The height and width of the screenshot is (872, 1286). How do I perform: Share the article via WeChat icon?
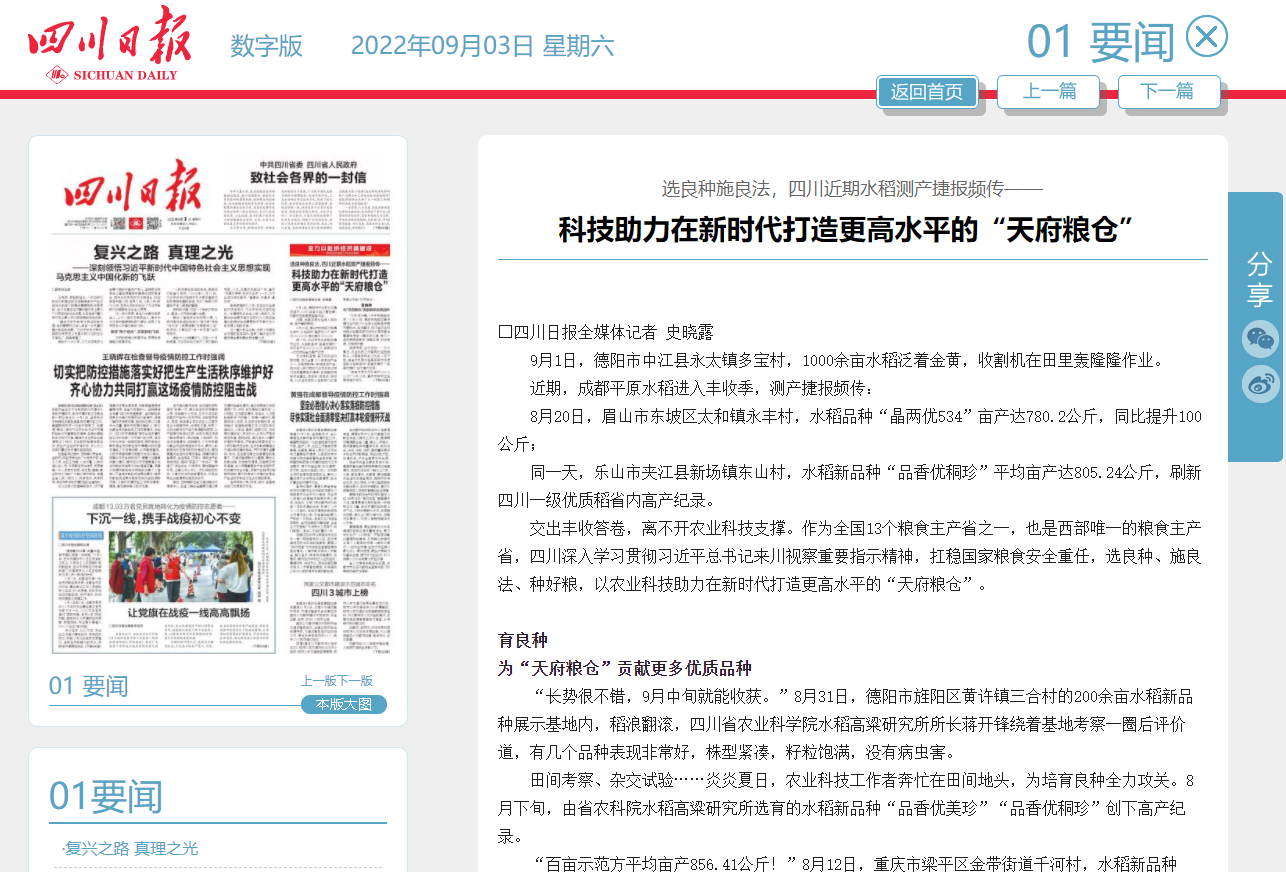1260,339
